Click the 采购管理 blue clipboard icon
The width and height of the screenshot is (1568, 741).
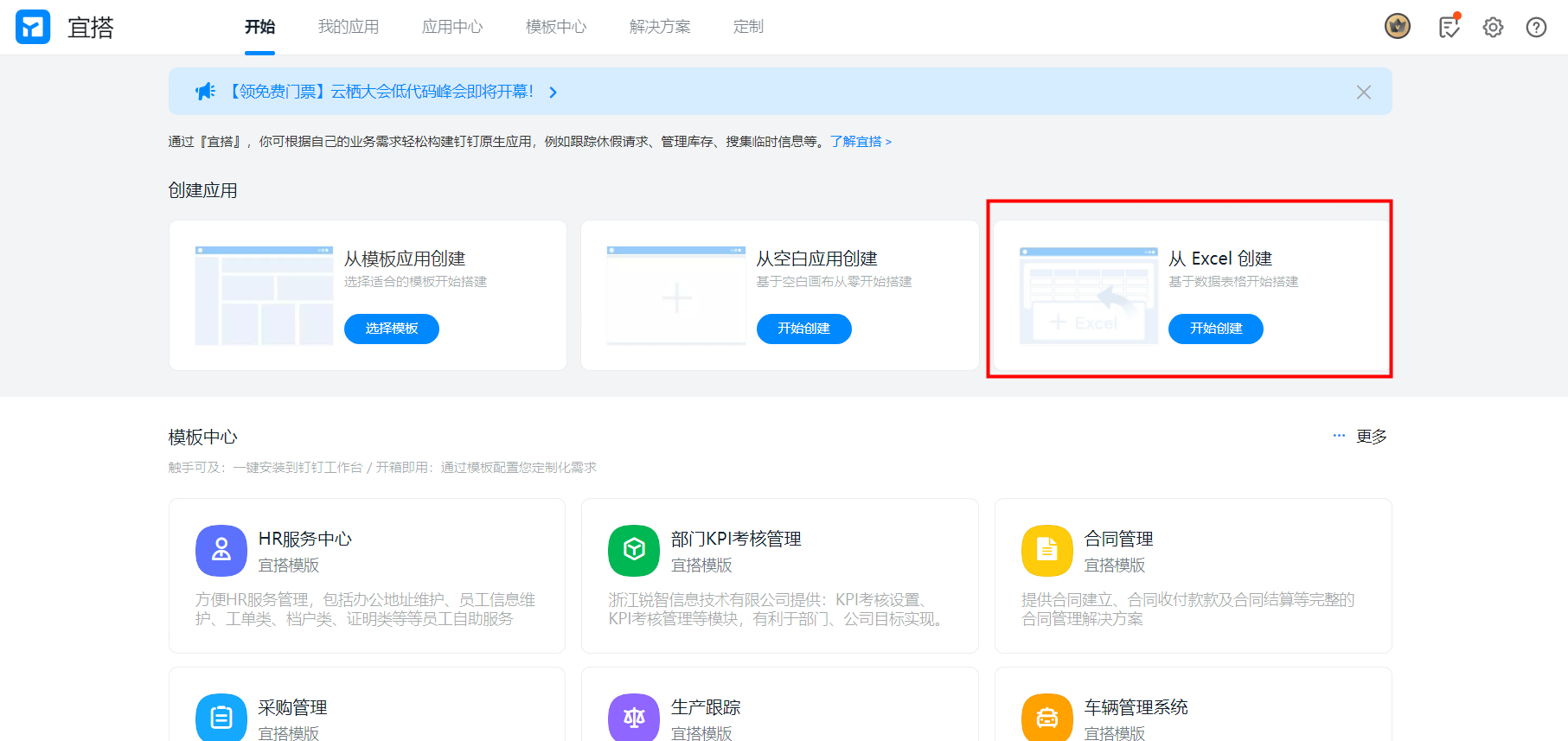click(x=221, y=717)
